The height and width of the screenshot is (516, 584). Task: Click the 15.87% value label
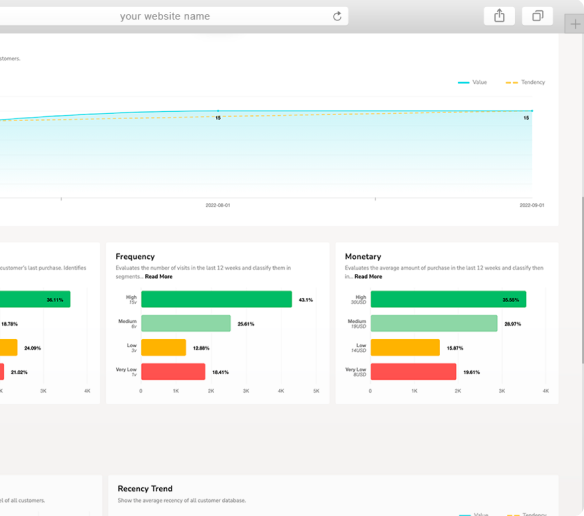(455, 348)
